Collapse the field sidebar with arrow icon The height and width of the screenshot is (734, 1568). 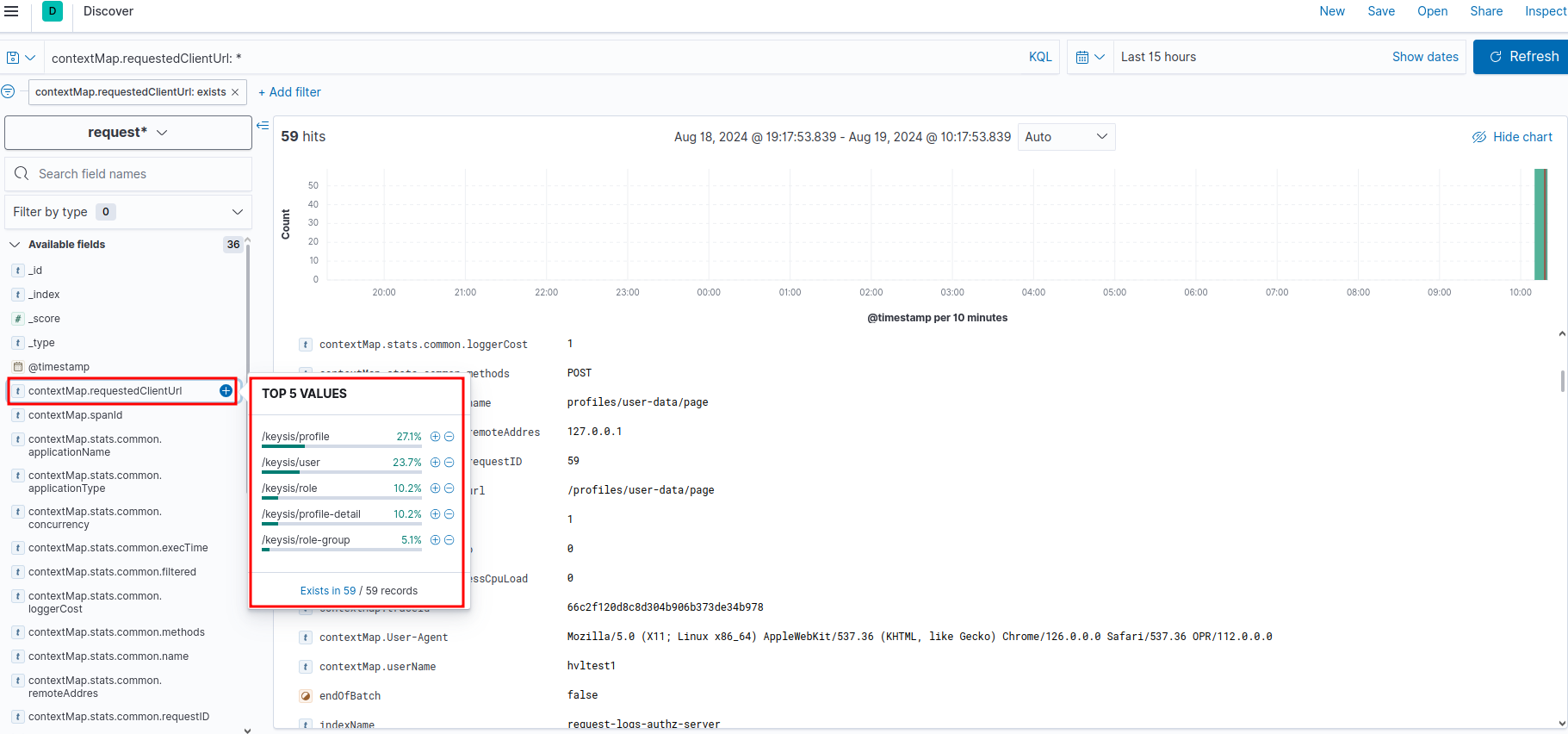tap(263, 126)
